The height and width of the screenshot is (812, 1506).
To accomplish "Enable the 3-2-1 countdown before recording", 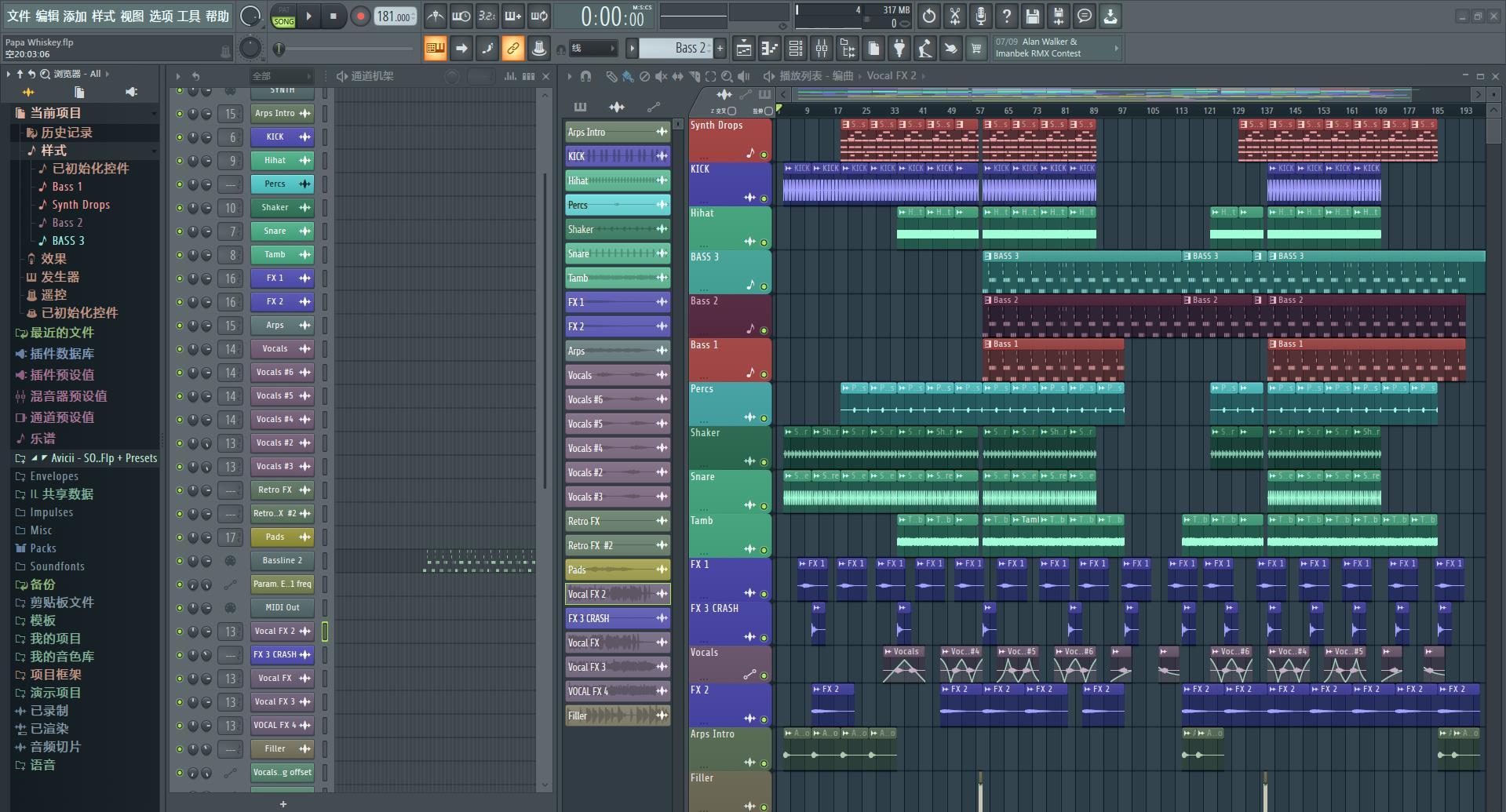I will tap(487, 16).
